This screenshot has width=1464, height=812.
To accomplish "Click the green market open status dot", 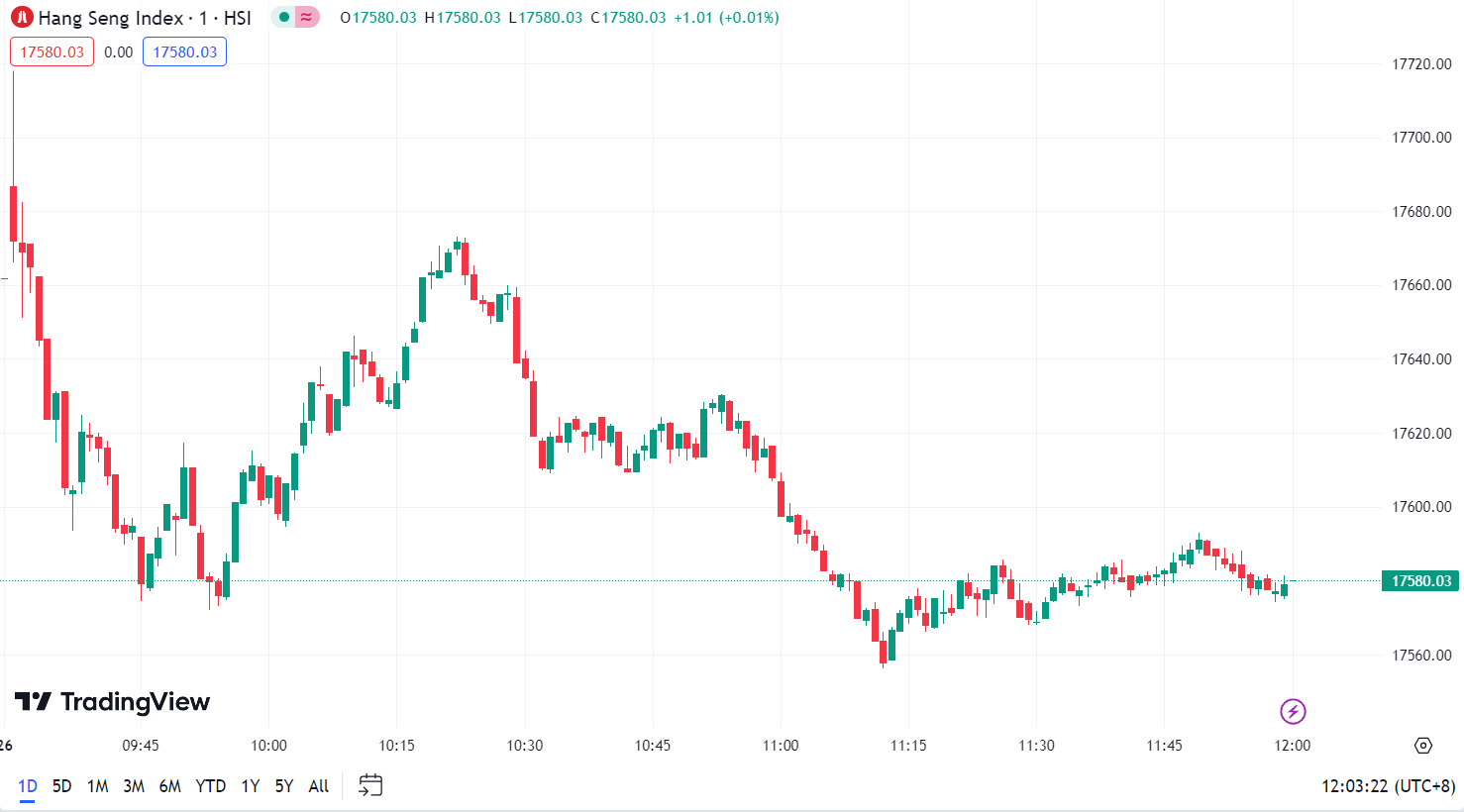I will pyautogui.click(x=284, y=18).
